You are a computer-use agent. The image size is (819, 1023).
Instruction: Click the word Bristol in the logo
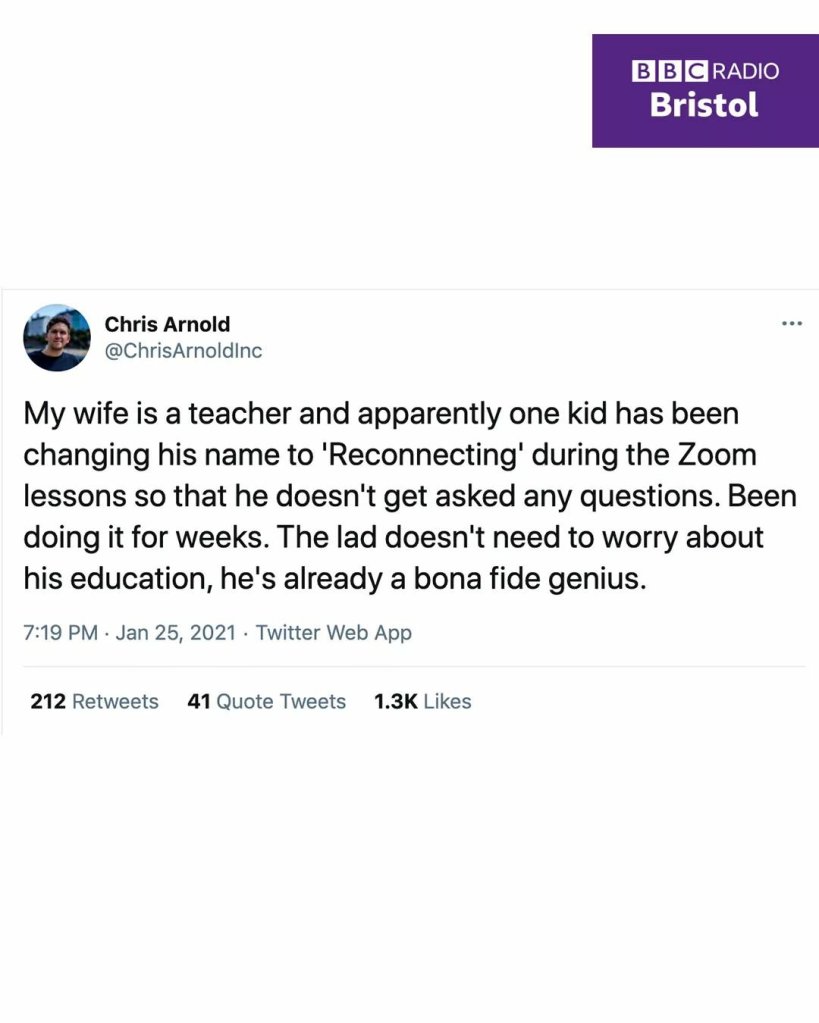(704, 105)
